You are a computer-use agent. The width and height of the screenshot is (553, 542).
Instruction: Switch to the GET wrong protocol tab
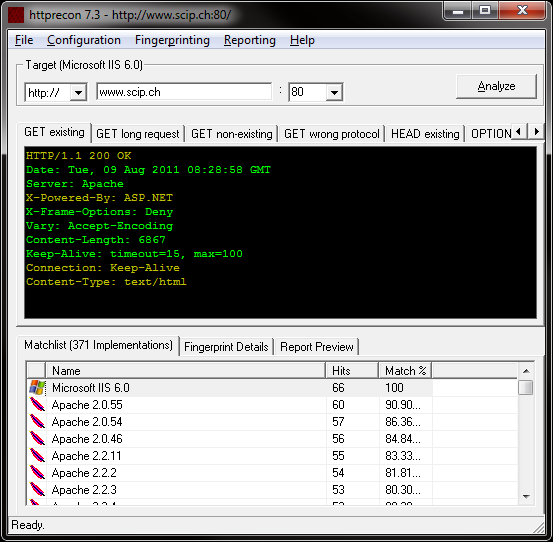[x=332, y=134]
